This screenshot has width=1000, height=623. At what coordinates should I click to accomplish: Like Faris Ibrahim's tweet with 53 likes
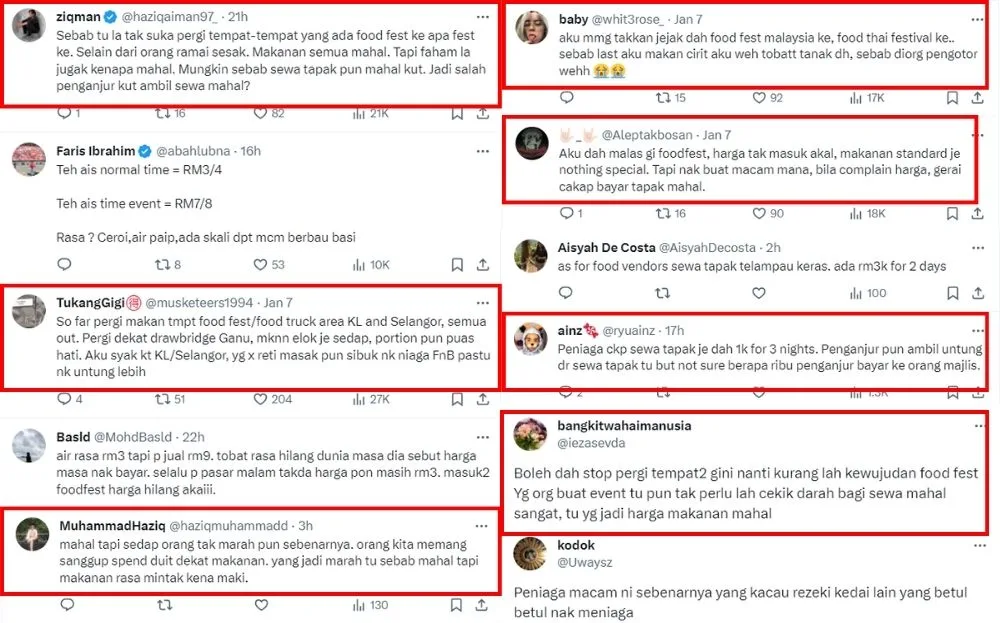tap(261, 265)
